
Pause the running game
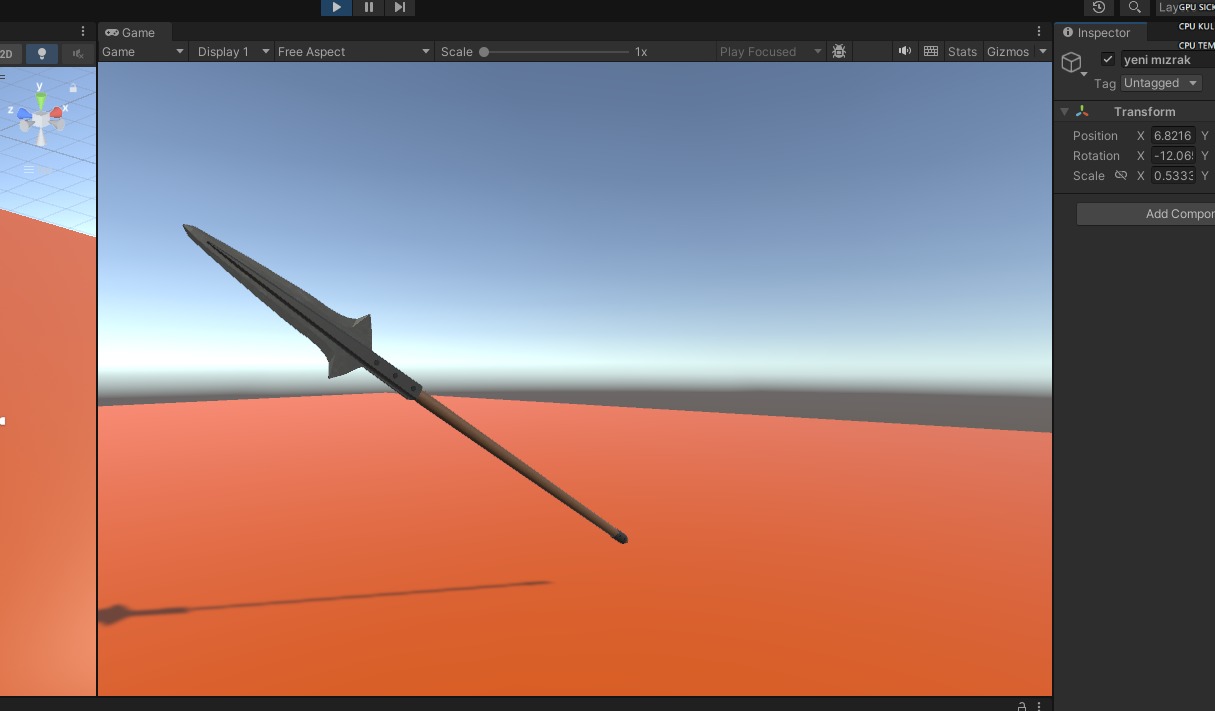click(368, 7)
